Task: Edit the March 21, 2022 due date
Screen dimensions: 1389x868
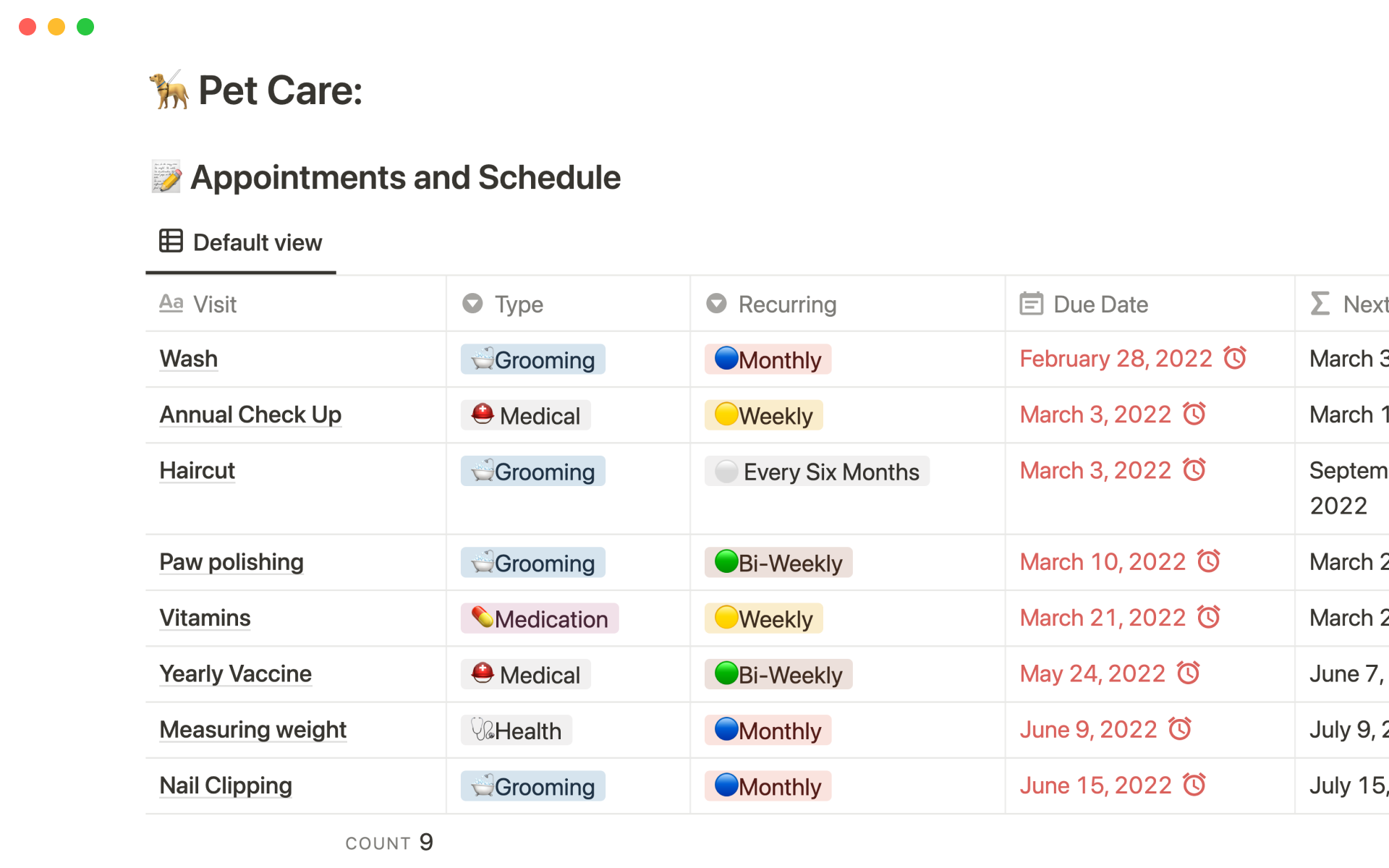Action: (x=1101, y=617)
